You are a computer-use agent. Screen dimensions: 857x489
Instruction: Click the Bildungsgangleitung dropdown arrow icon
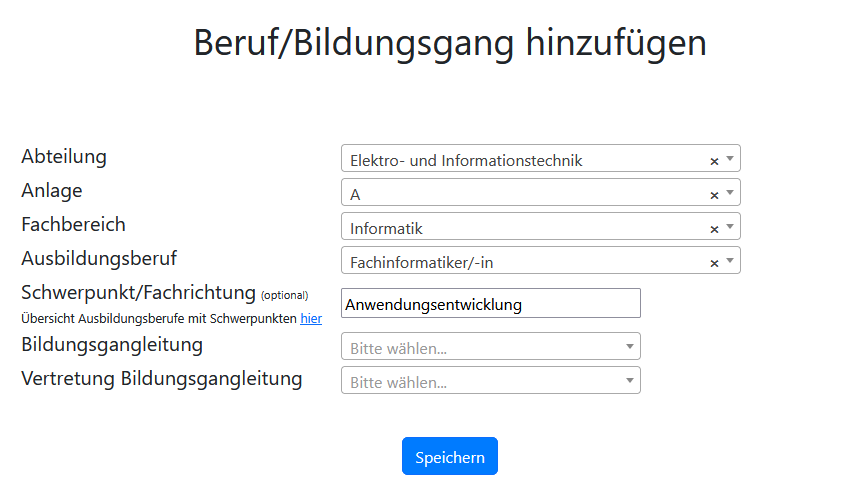(630, 346)
